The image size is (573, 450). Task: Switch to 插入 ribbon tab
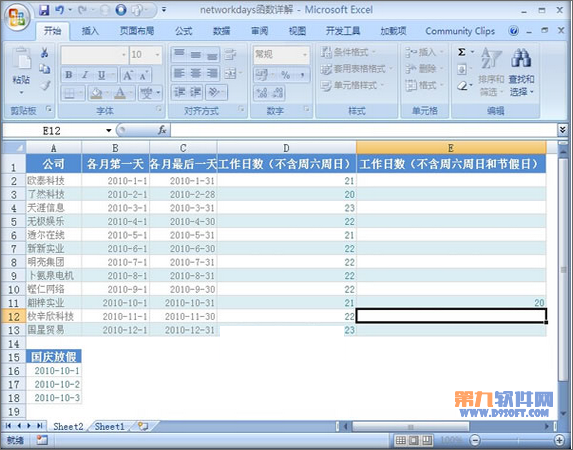pos(90,31)
